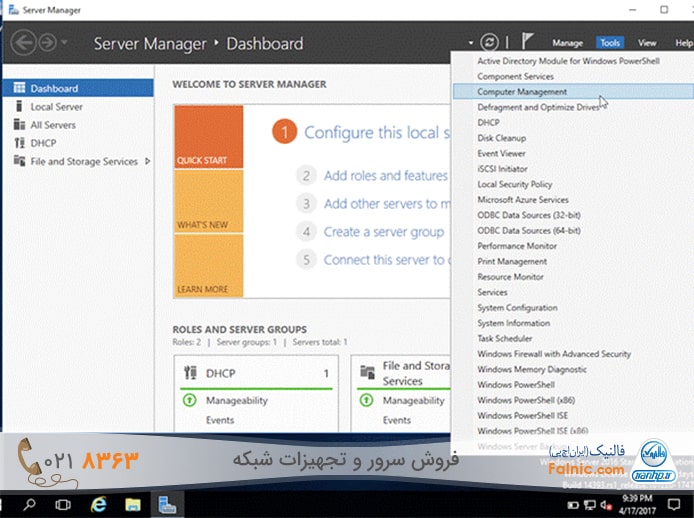Click the refresh icon in header
This screenshot has width=694, height=518.
tap(488, 43)
